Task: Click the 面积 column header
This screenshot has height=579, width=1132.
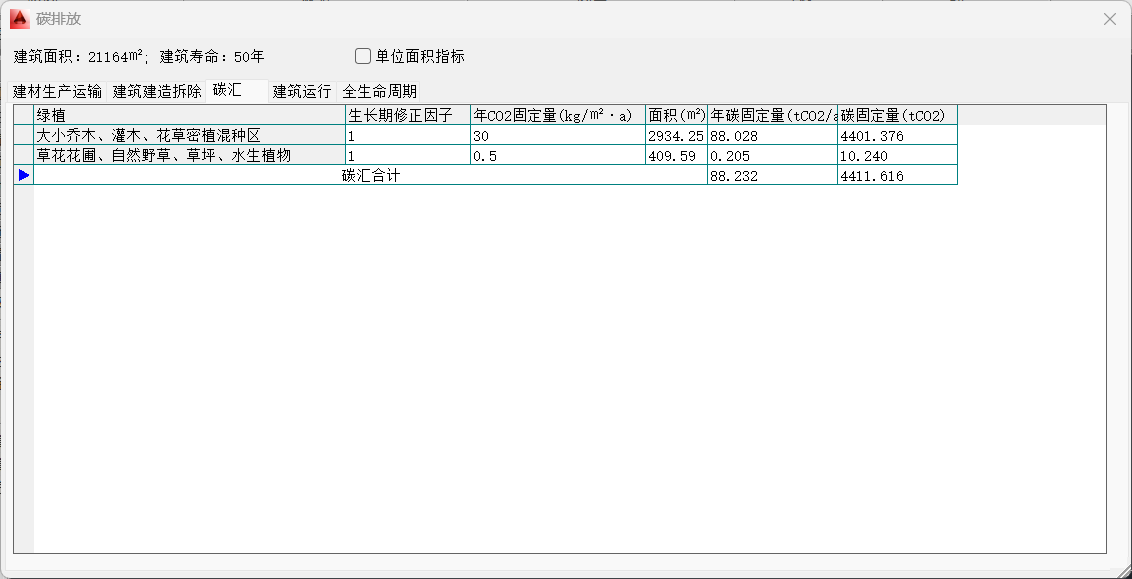Action: 676,115
